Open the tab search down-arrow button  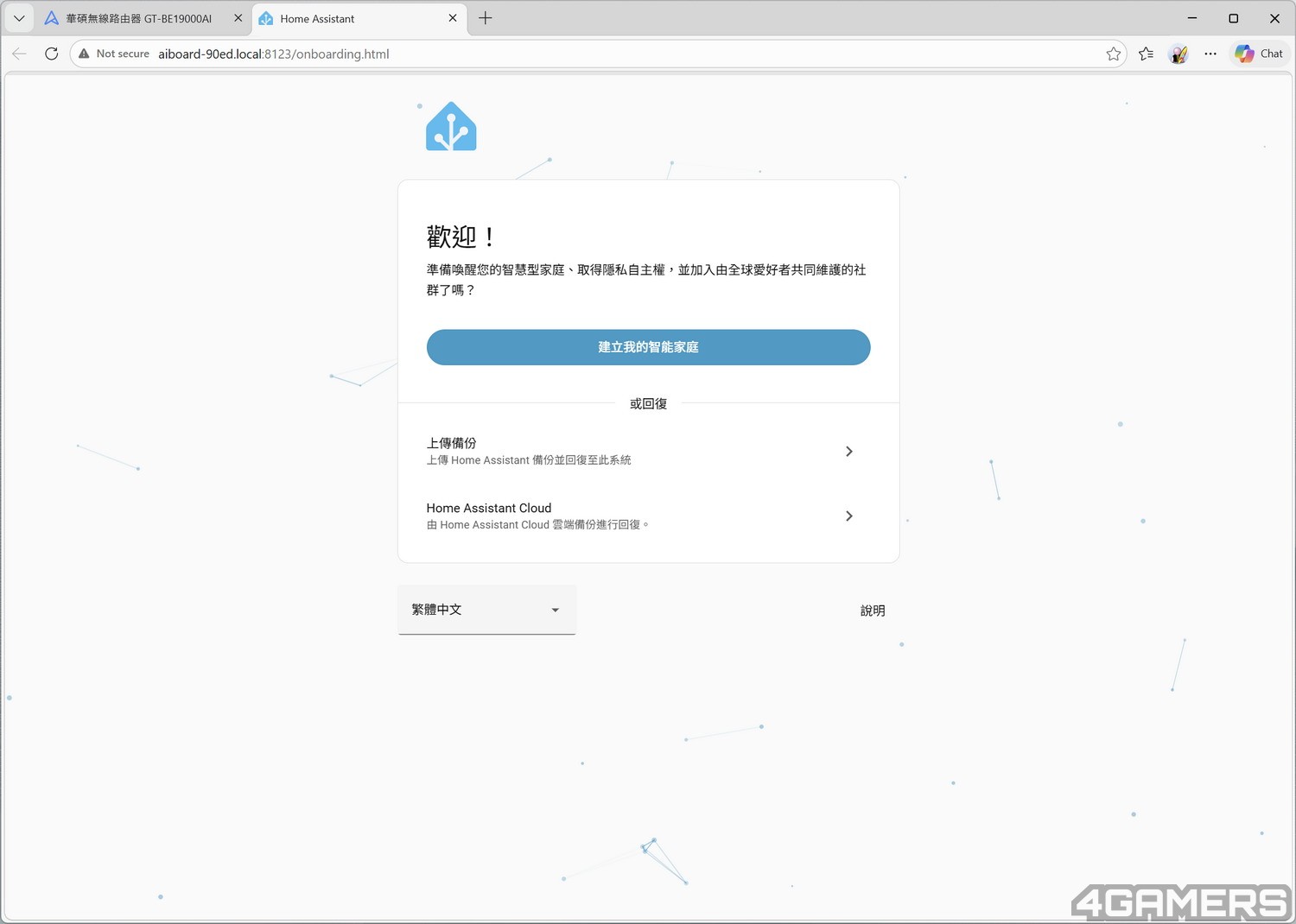(19, 18)
